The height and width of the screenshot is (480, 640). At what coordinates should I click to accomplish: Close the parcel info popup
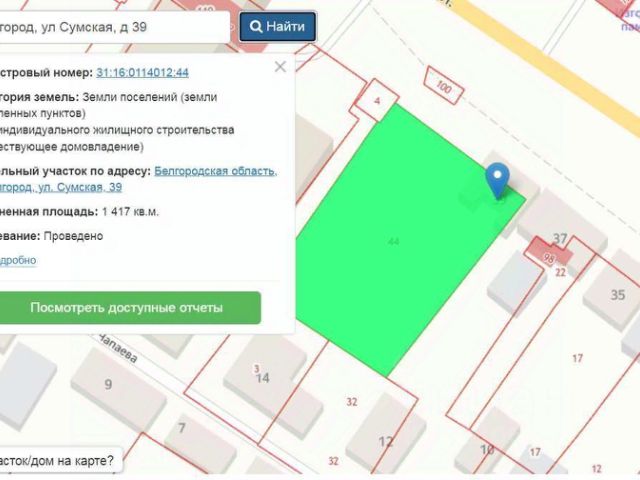coord(280,67)
